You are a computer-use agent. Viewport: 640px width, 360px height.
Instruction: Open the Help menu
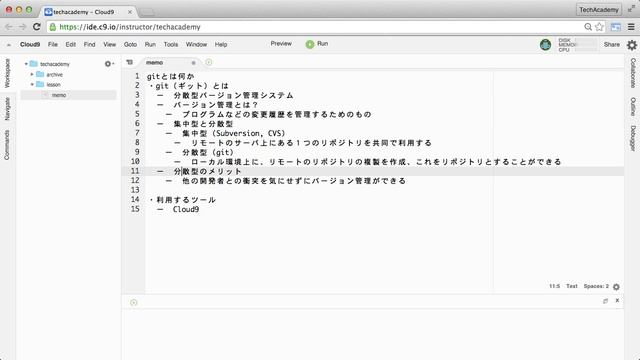coord(221,44)
